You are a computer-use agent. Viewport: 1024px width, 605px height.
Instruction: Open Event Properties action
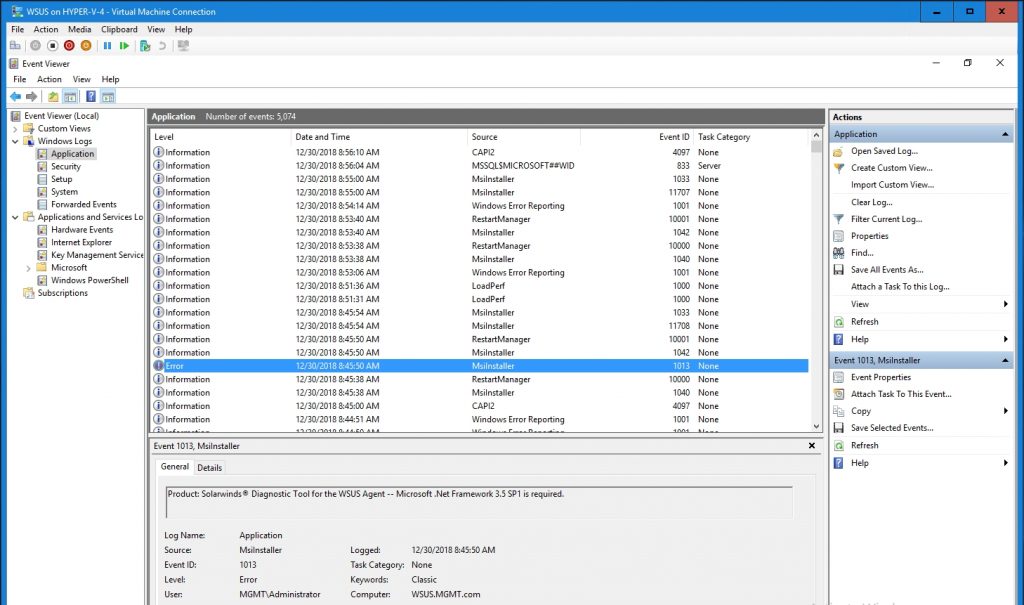point(880,377)
